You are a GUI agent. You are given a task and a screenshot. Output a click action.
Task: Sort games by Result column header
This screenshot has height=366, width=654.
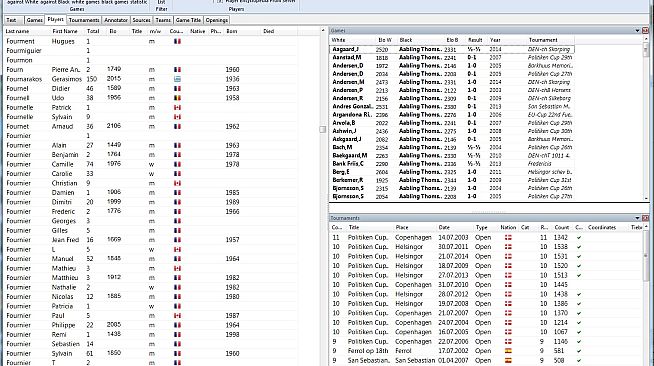[476, 40]
